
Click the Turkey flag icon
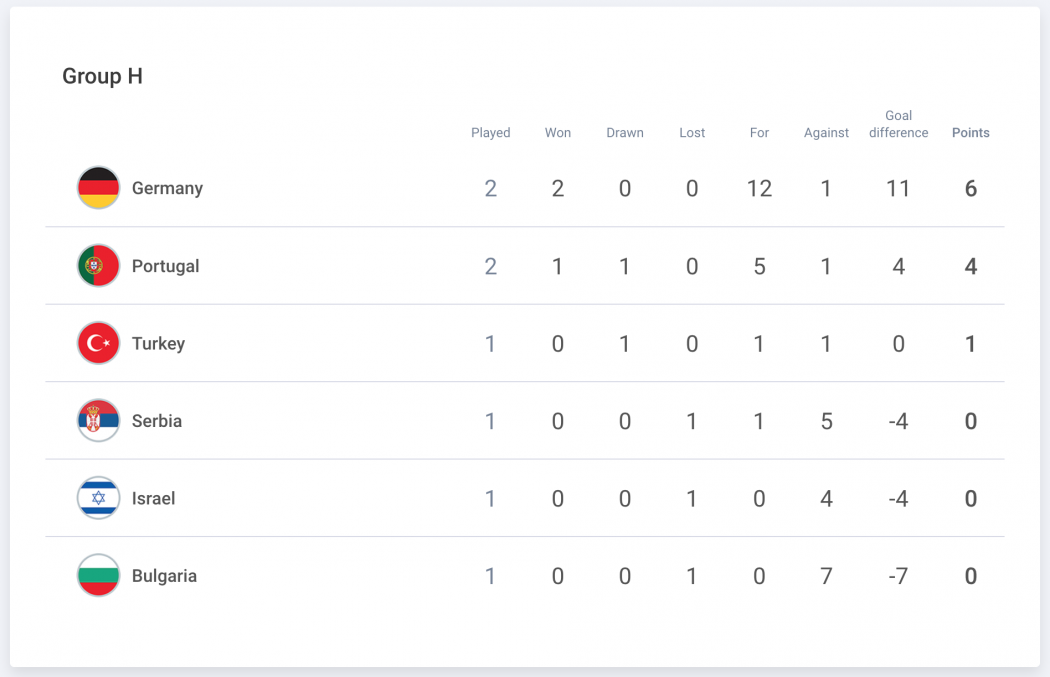(98, 343)
